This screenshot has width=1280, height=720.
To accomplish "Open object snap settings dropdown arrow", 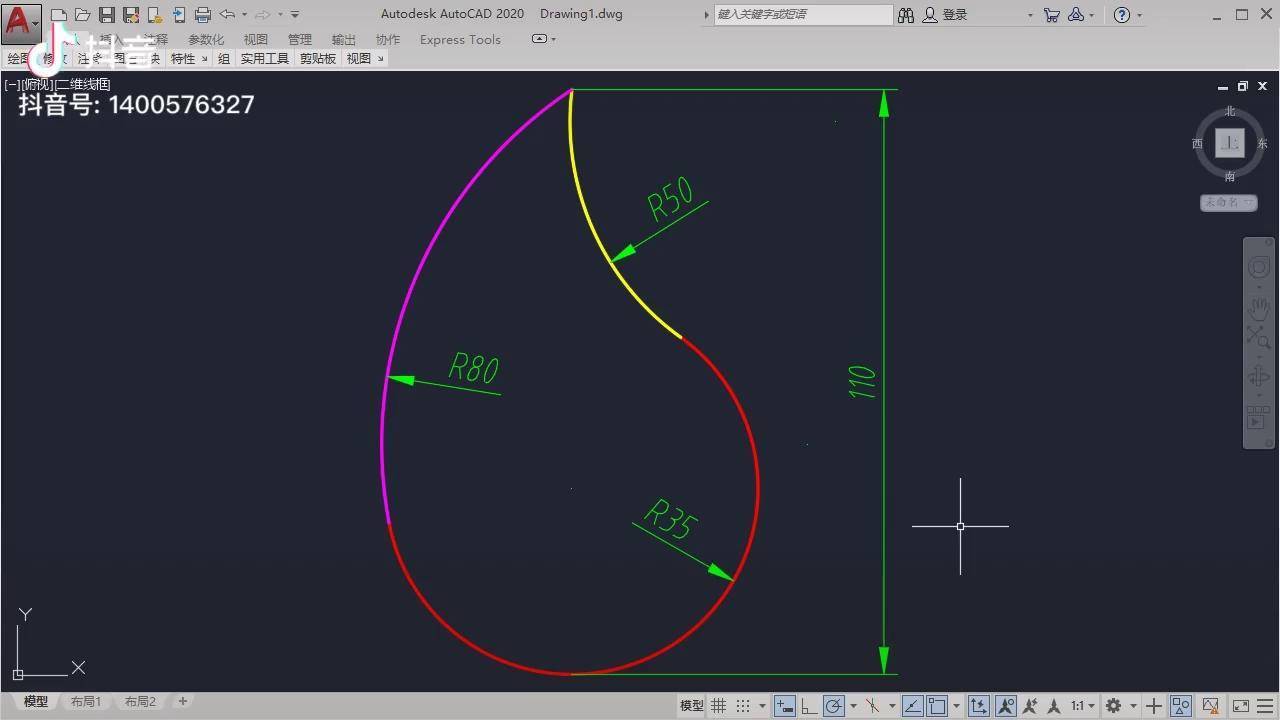I will tap(956, 706).
